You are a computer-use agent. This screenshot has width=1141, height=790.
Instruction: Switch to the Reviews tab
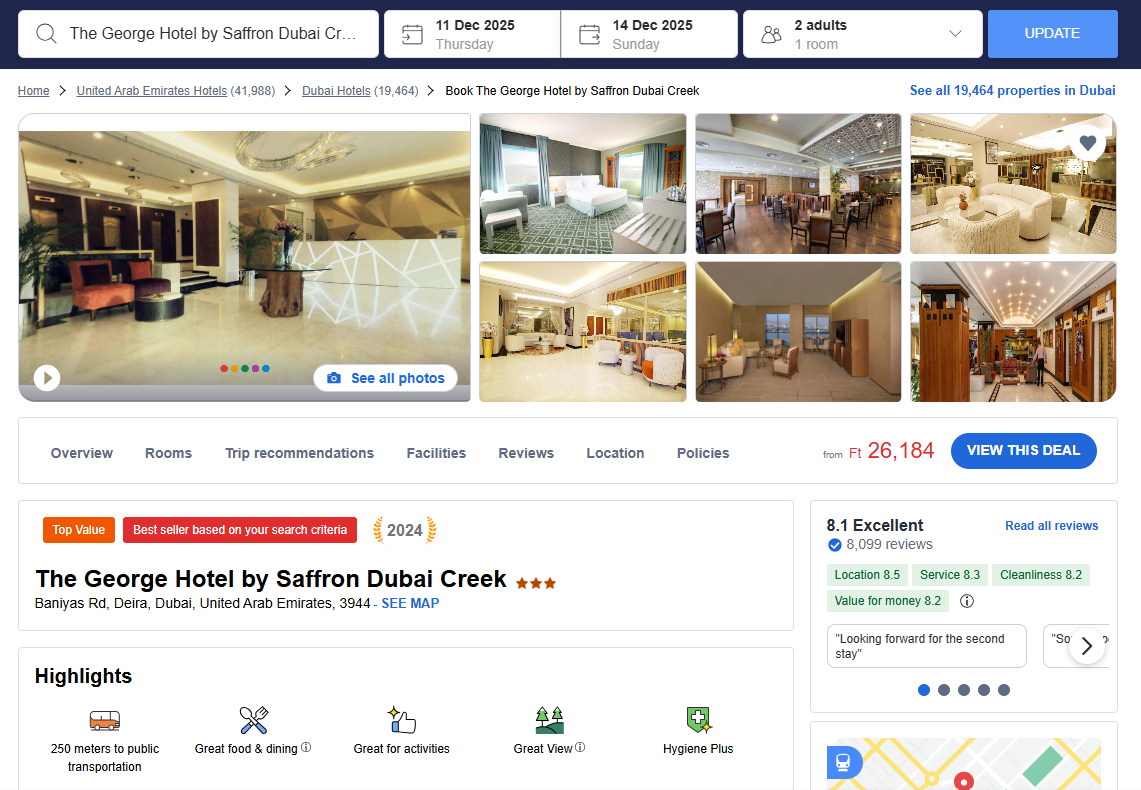click(x=526, y=452)
